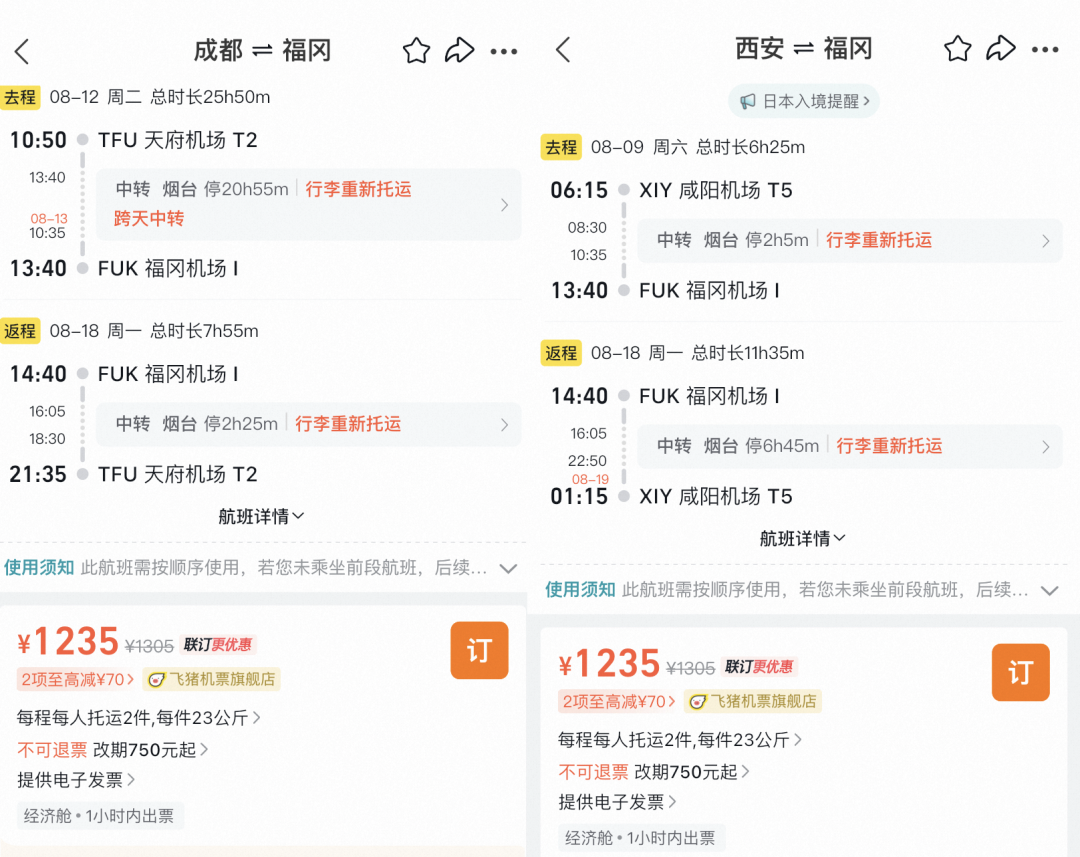Open 烟台 停20h55m transfer details

click(309, 205)
